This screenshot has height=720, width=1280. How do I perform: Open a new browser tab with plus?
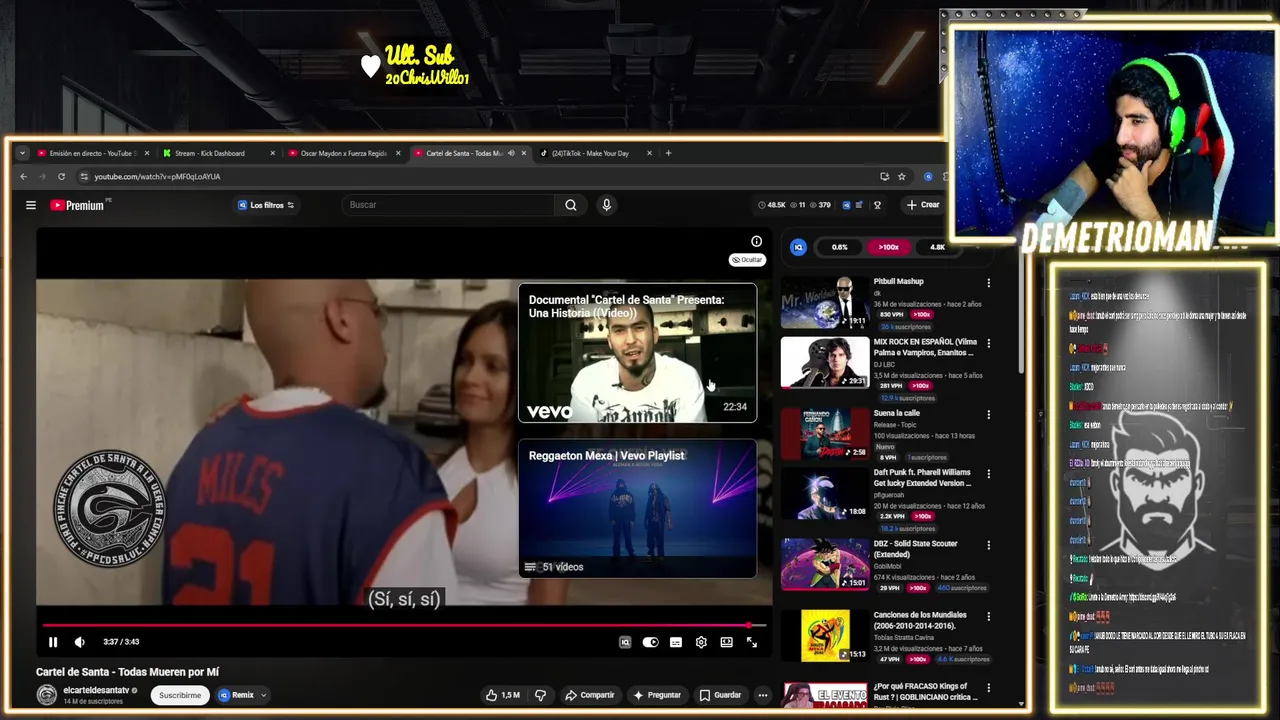[x=669, y=153]
